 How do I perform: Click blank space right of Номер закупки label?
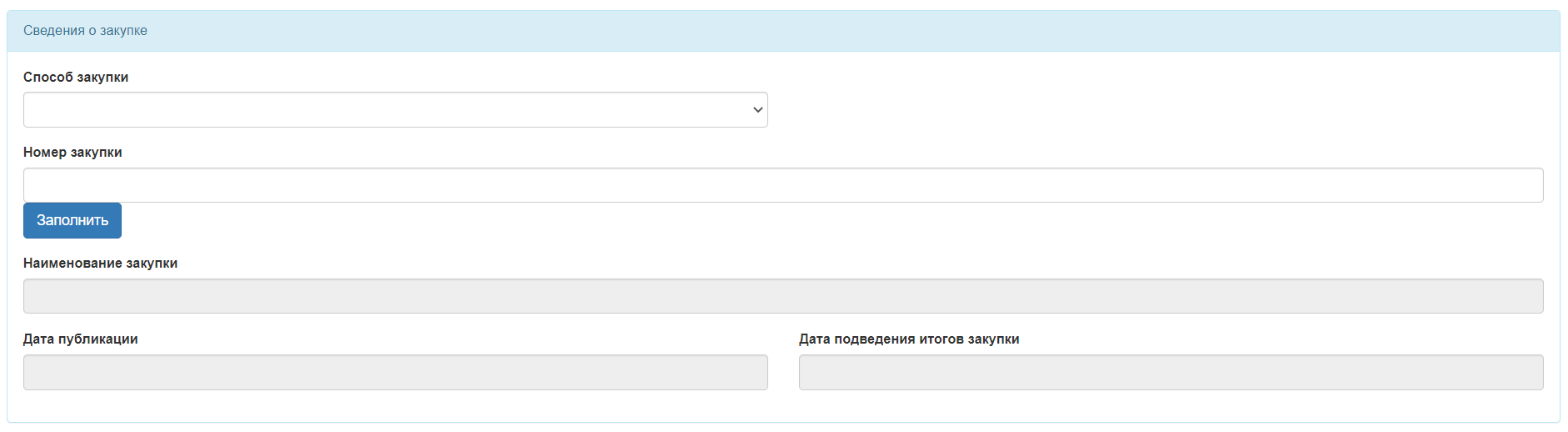[833, 152]
